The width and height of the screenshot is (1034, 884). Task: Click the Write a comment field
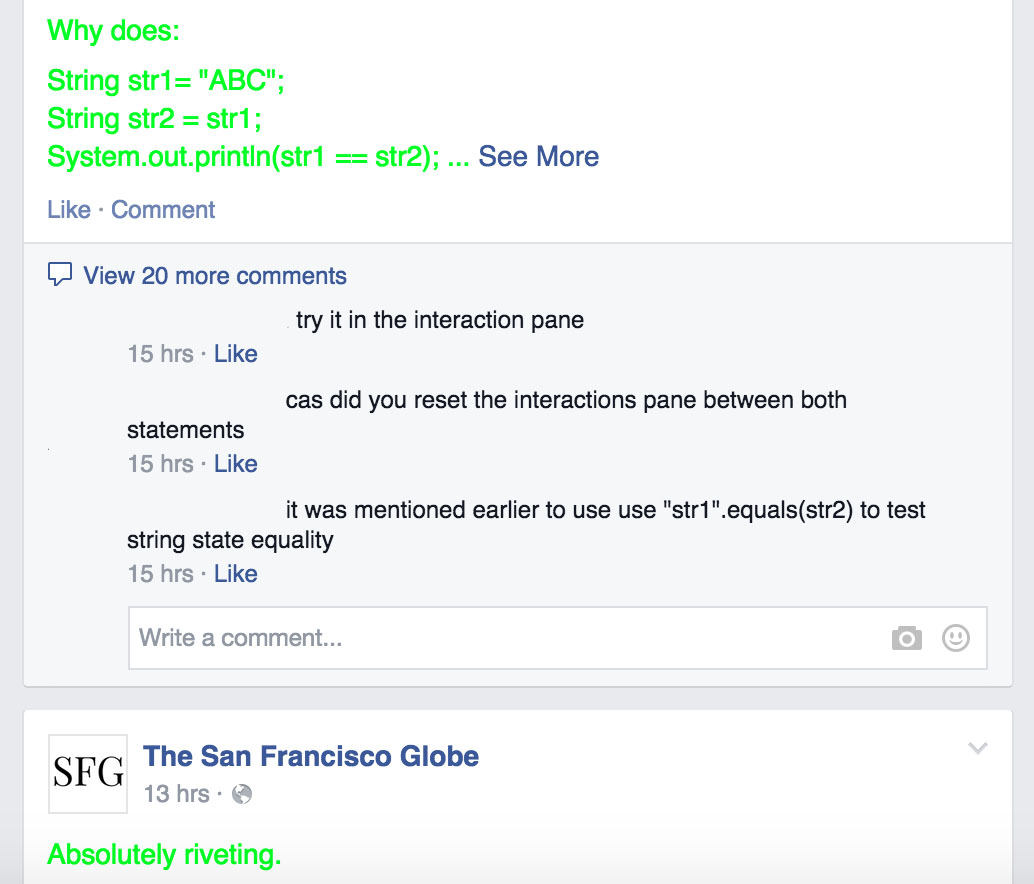point(500,638)
